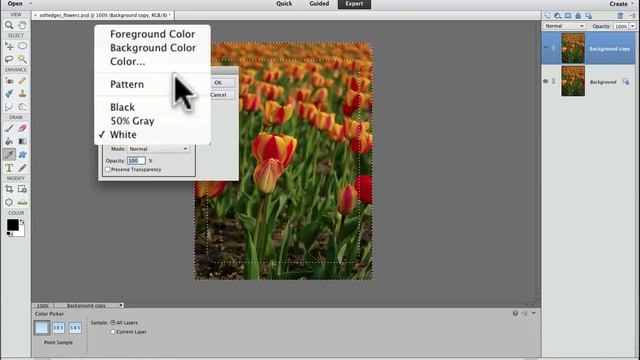Select the Blur tool

9,107
